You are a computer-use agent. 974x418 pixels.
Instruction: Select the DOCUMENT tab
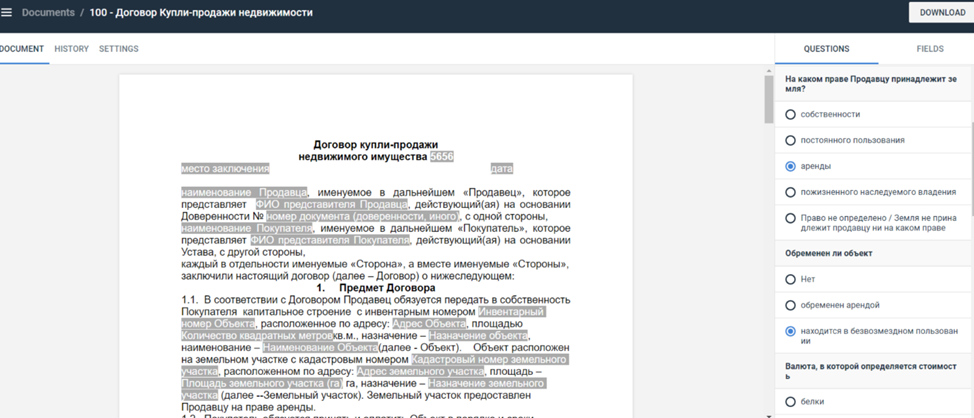tap(22, 49)
